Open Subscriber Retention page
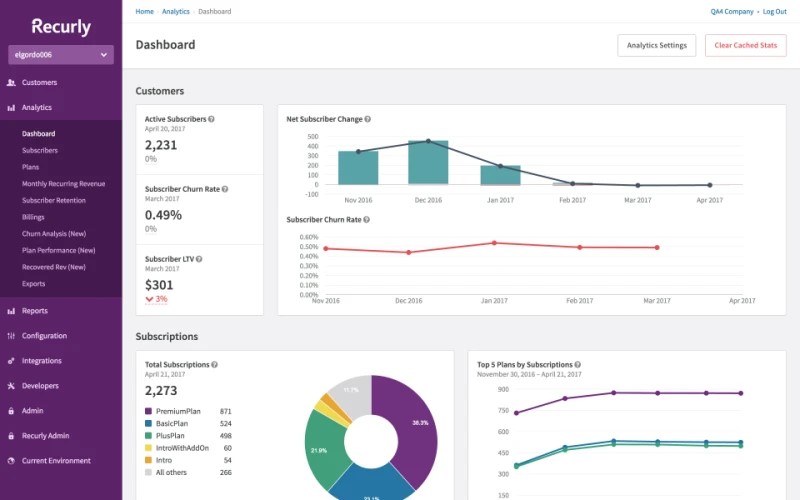Viewport: 800px width, 500px height. click(x=54, y=200)
